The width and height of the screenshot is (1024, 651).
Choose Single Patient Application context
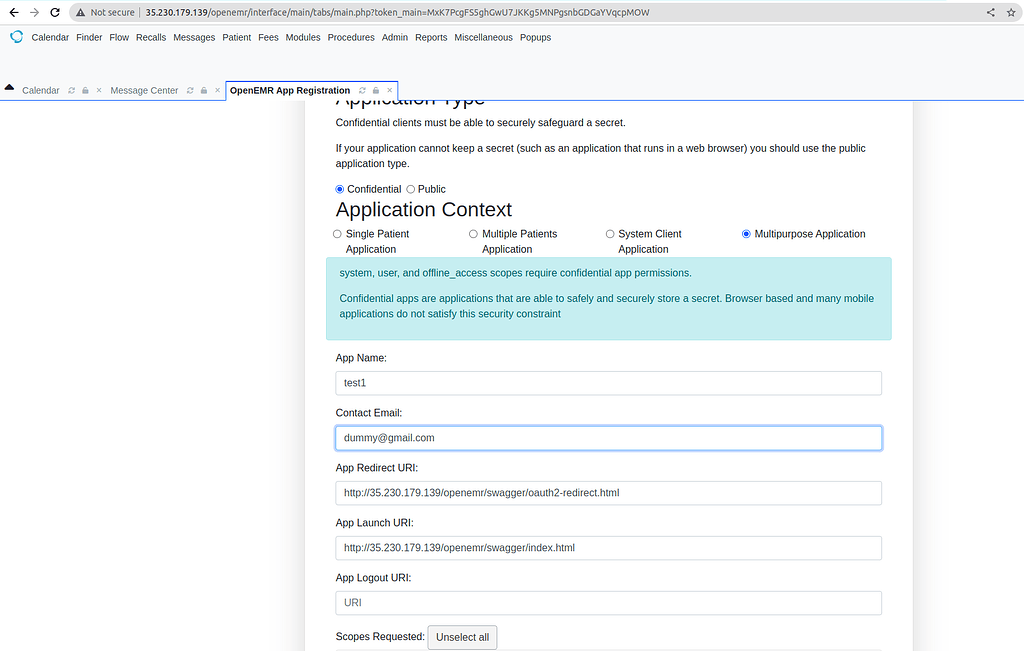pyautogui.click(x=337, y=233)
